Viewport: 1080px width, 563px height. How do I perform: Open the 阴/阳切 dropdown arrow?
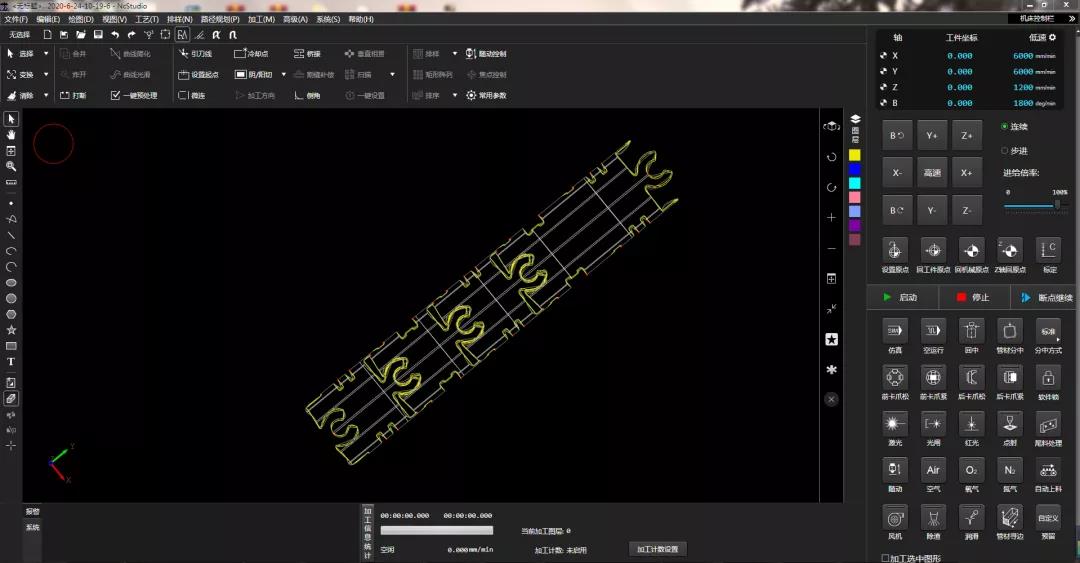tap(283, 74)
